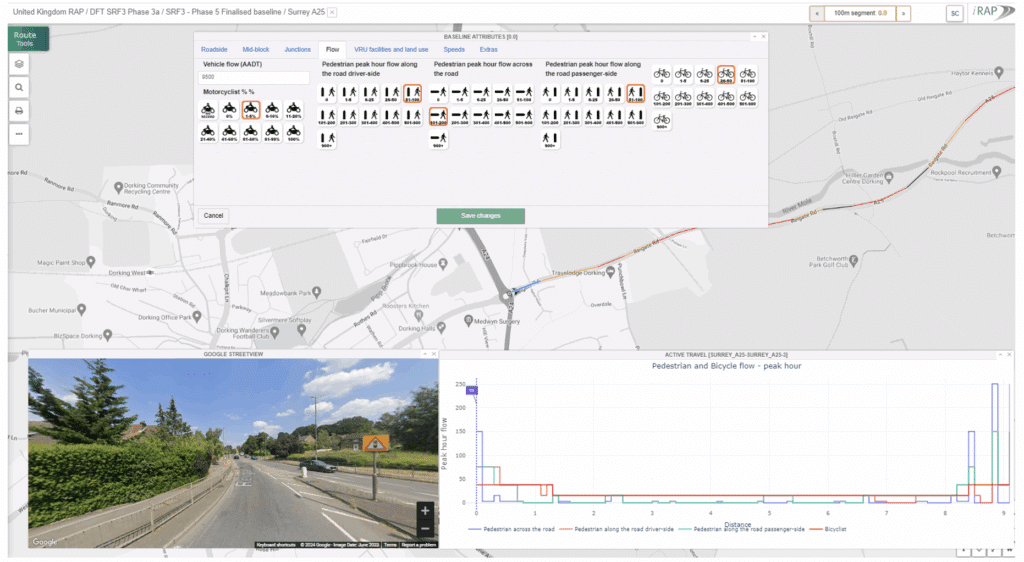Select motorcyclist 6-10% icon
This screenshot has height=562, width=1024.
(272, 110)
